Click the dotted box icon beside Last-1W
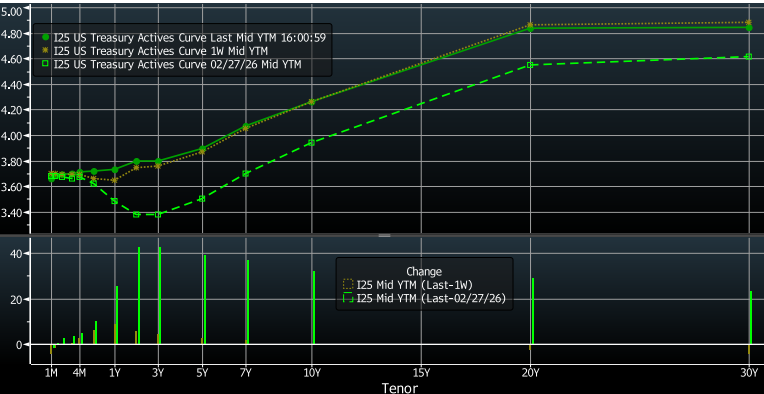The image size is (764, 394). point(348,284)
